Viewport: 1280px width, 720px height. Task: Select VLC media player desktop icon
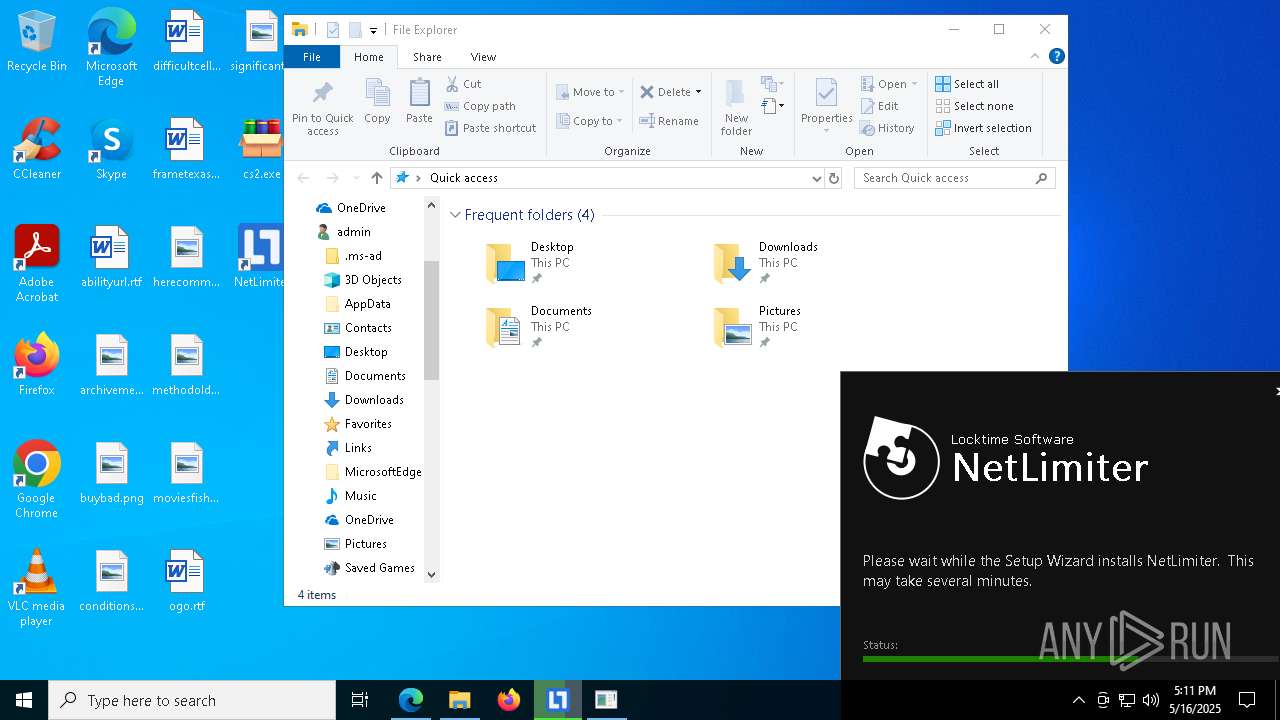(37, 588)
